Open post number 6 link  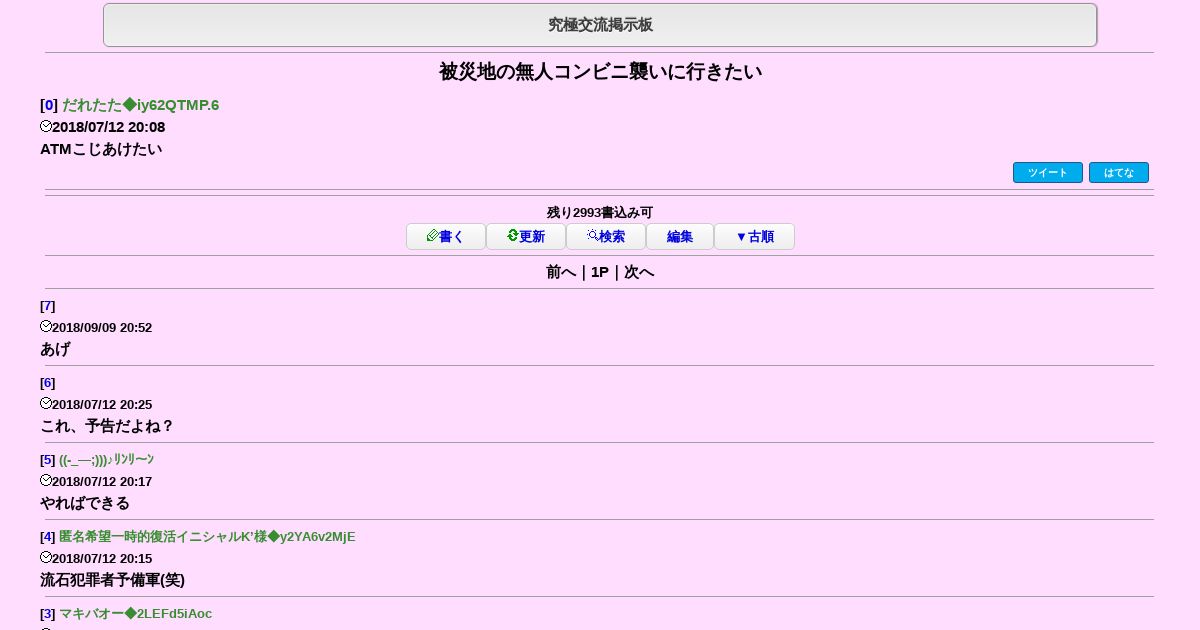coord(47,383)
